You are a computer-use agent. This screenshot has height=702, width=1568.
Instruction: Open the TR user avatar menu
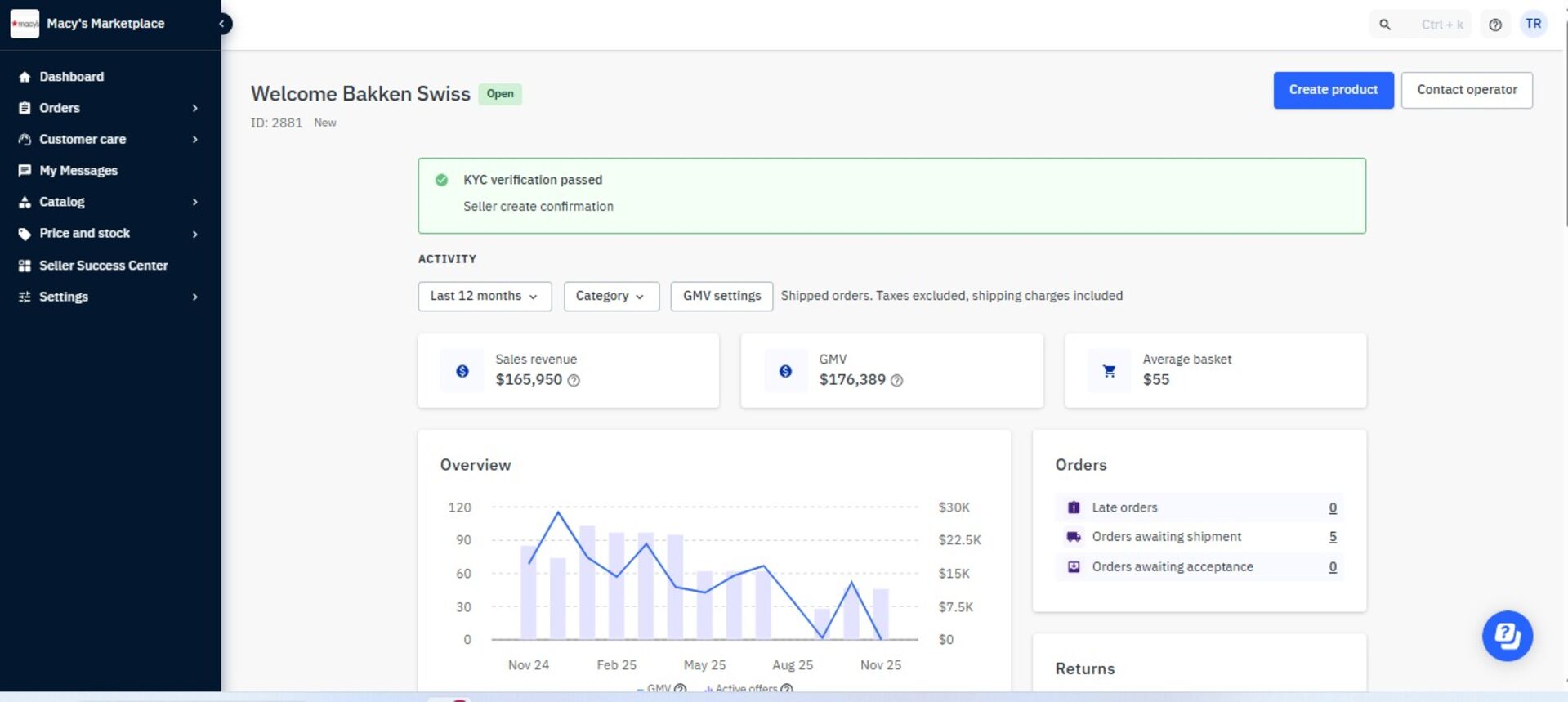[1534, 24]
